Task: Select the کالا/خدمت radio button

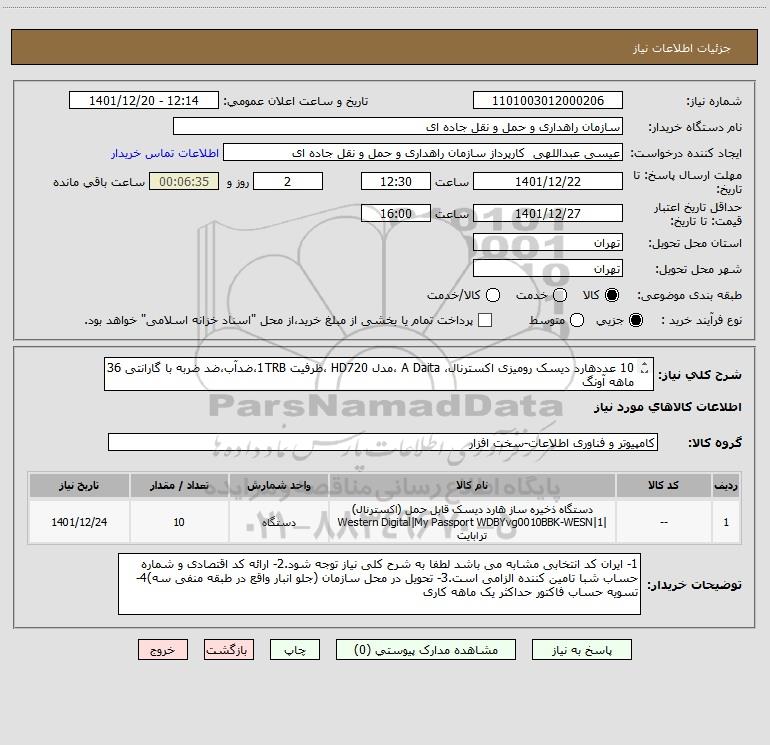Action: click(493, 295)
